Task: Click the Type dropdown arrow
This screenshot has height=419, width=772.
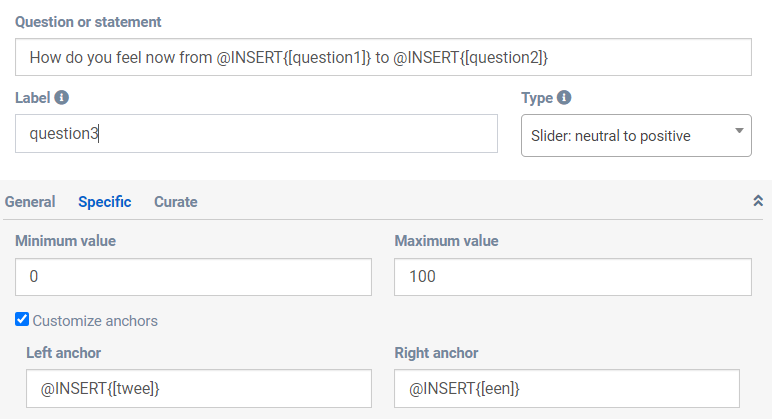Action: 739,131
